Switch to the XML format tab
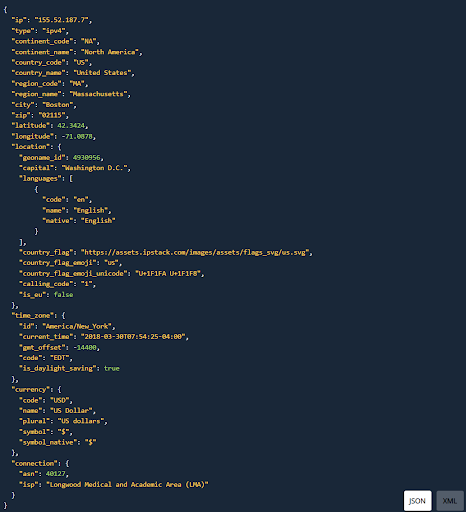Screen dimensions: 466x512 click(x=450, y=500)
